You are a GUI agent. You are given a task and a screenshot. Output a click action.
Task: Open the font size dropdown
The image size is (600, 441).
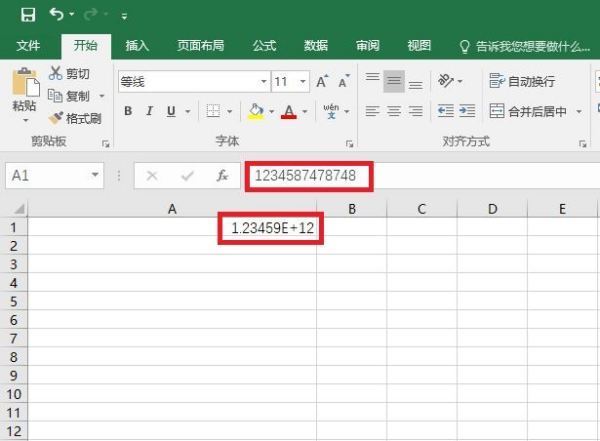(x=303, y=82)
